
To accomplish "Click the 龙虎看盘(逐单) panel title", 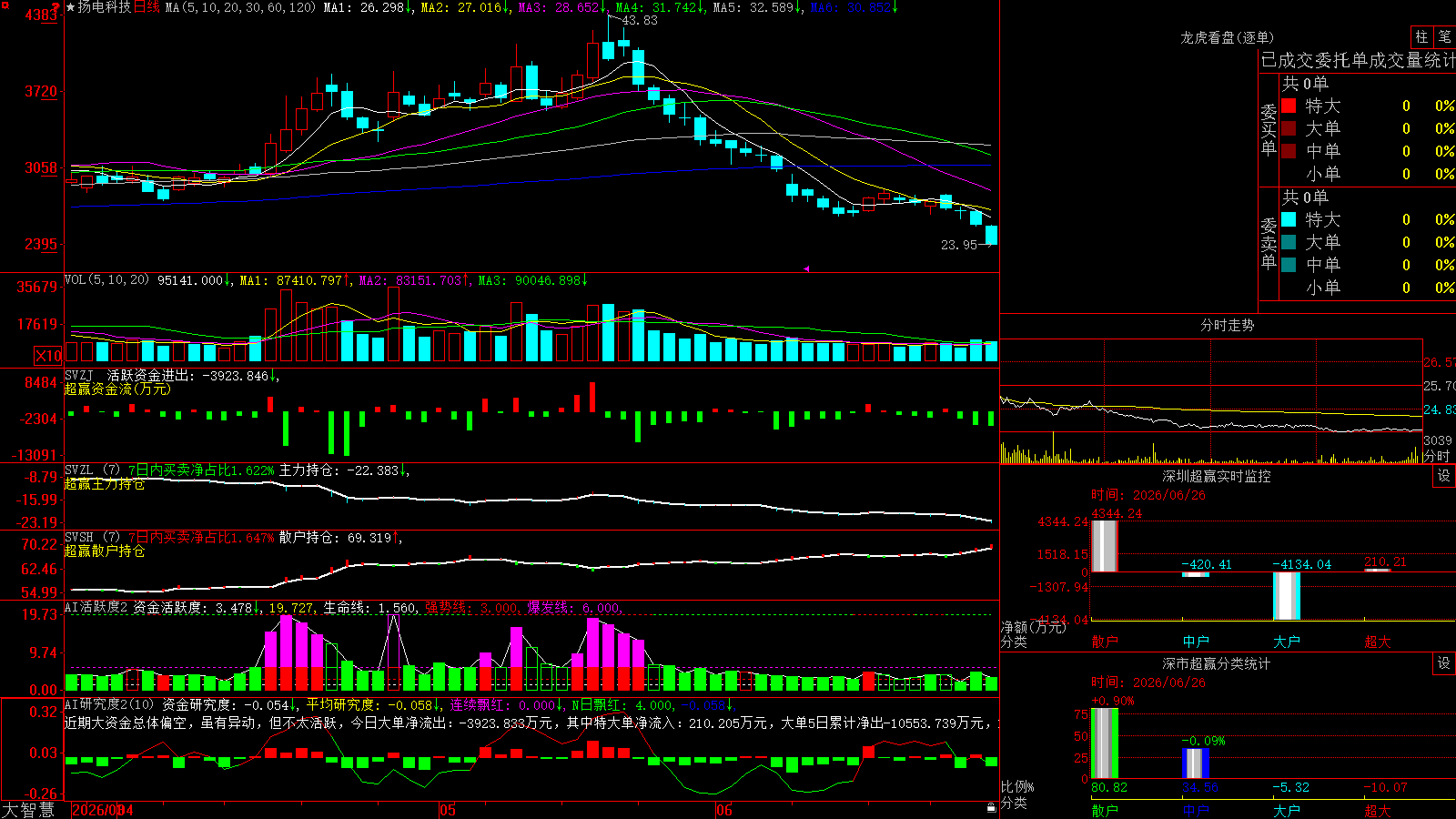I will [x=1228, y=37].
